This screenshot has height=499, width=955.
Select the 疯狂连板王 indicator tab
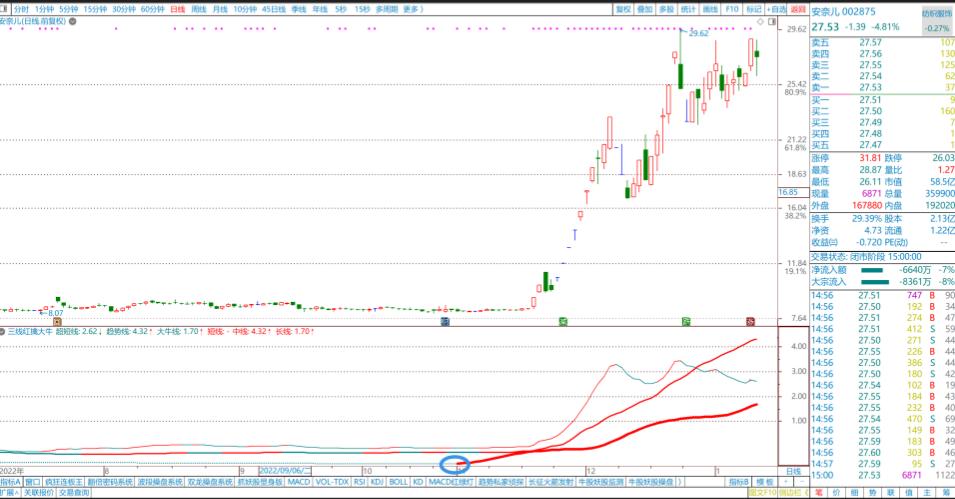coord(64,481)
